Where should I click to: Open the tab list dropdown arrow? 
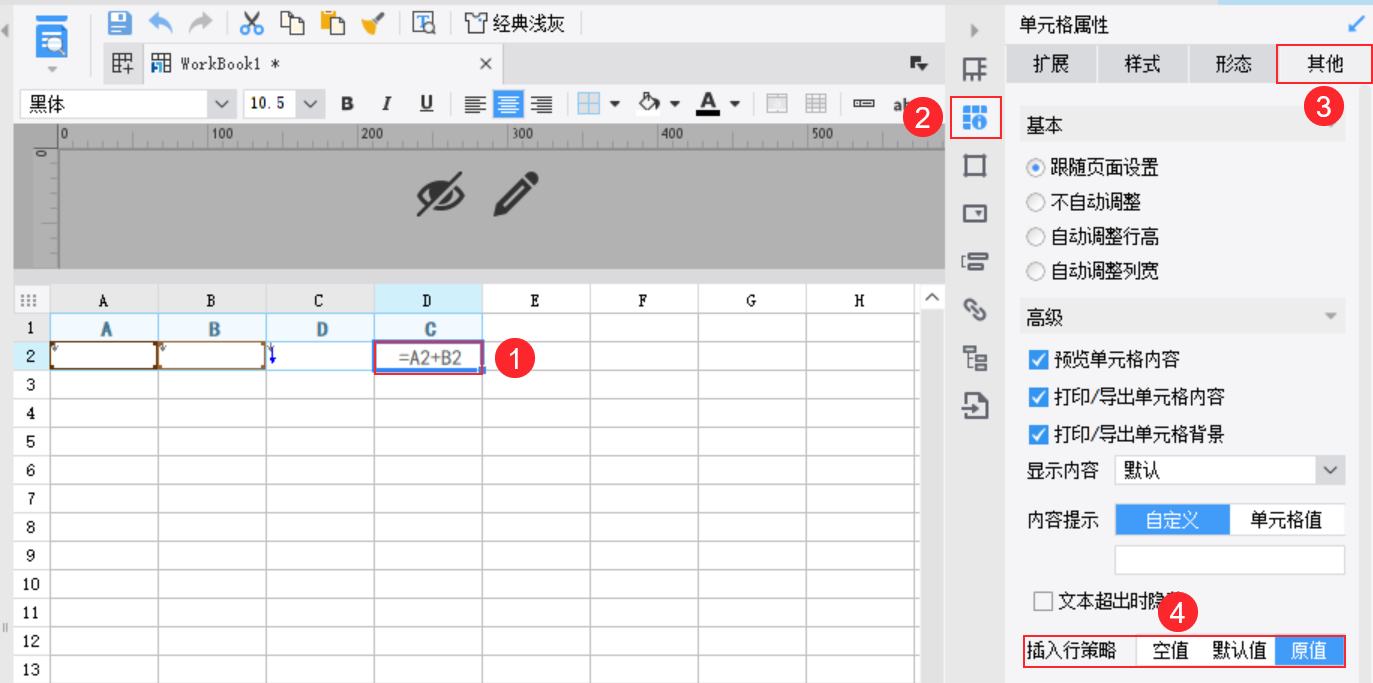918,64
